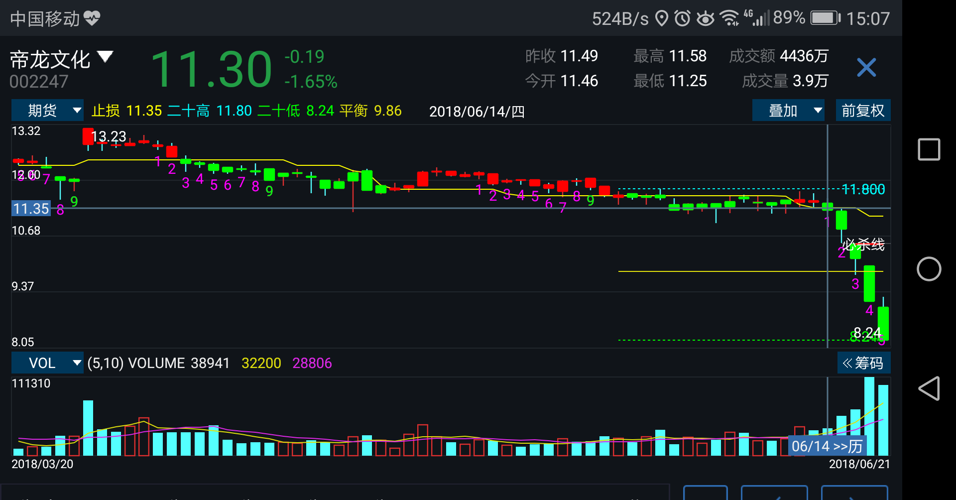Tap the VOLUME 38941 readout
The image size is (956, 500).
pos(179,363)
